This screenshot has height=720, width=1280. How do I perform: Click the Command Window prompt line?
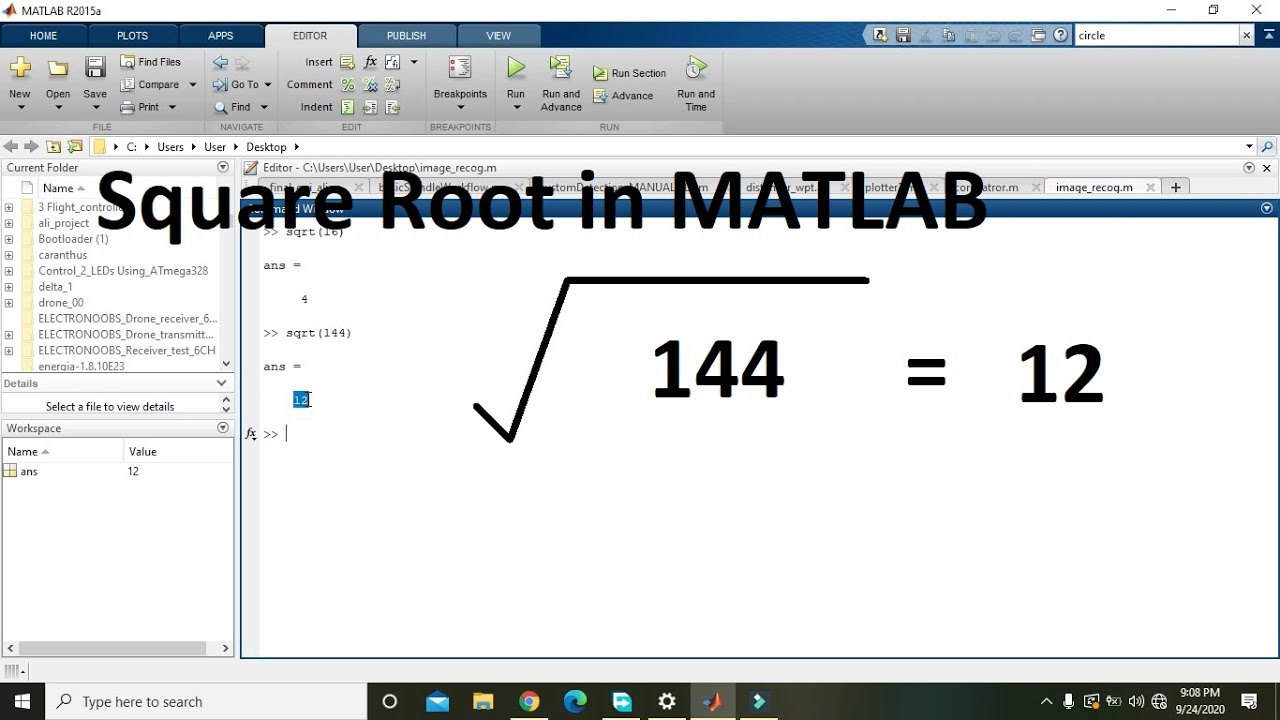(x=760, y=434)
